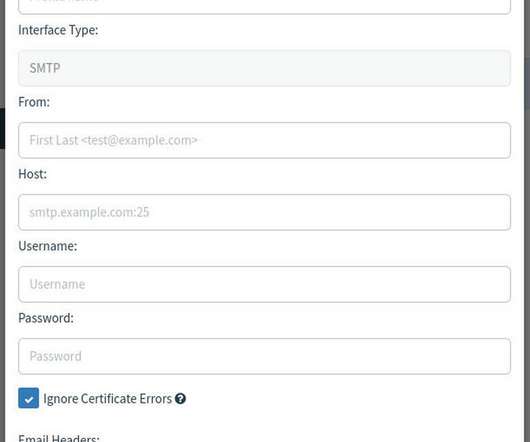
Task: Focus the From email address field
Action: click(x=264, y=140)
